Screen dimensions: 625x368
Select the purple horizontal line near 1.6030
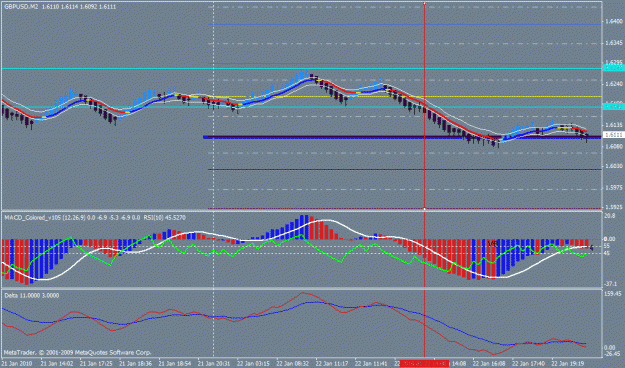[x=405, y=170]
